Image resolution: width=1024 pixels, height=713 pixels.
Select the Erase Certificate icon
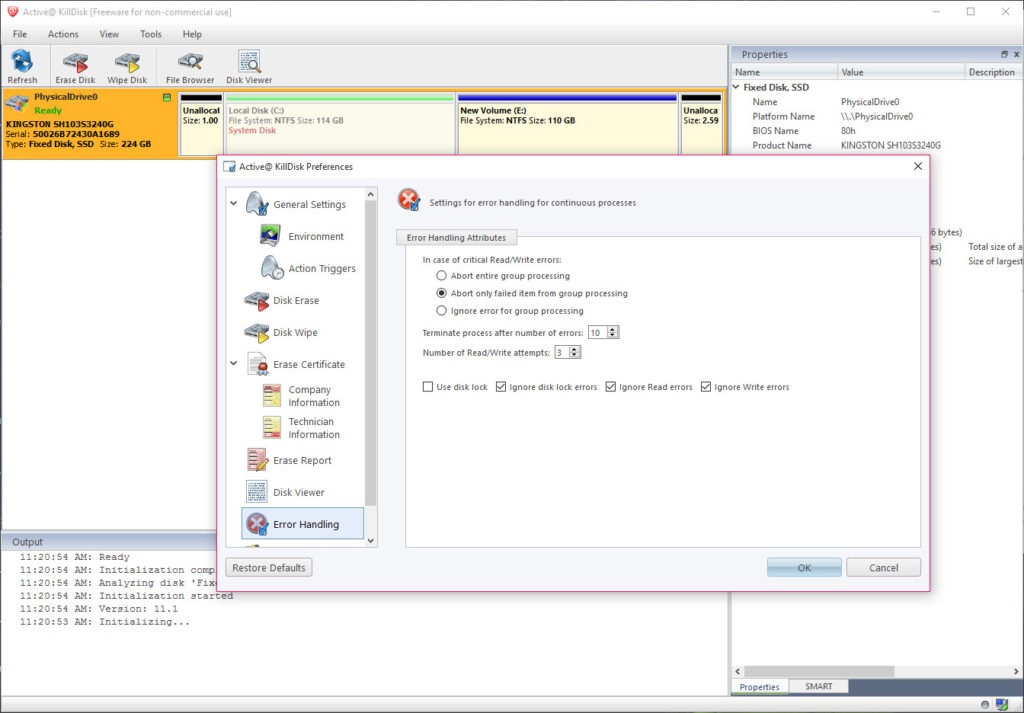point(257,364)
